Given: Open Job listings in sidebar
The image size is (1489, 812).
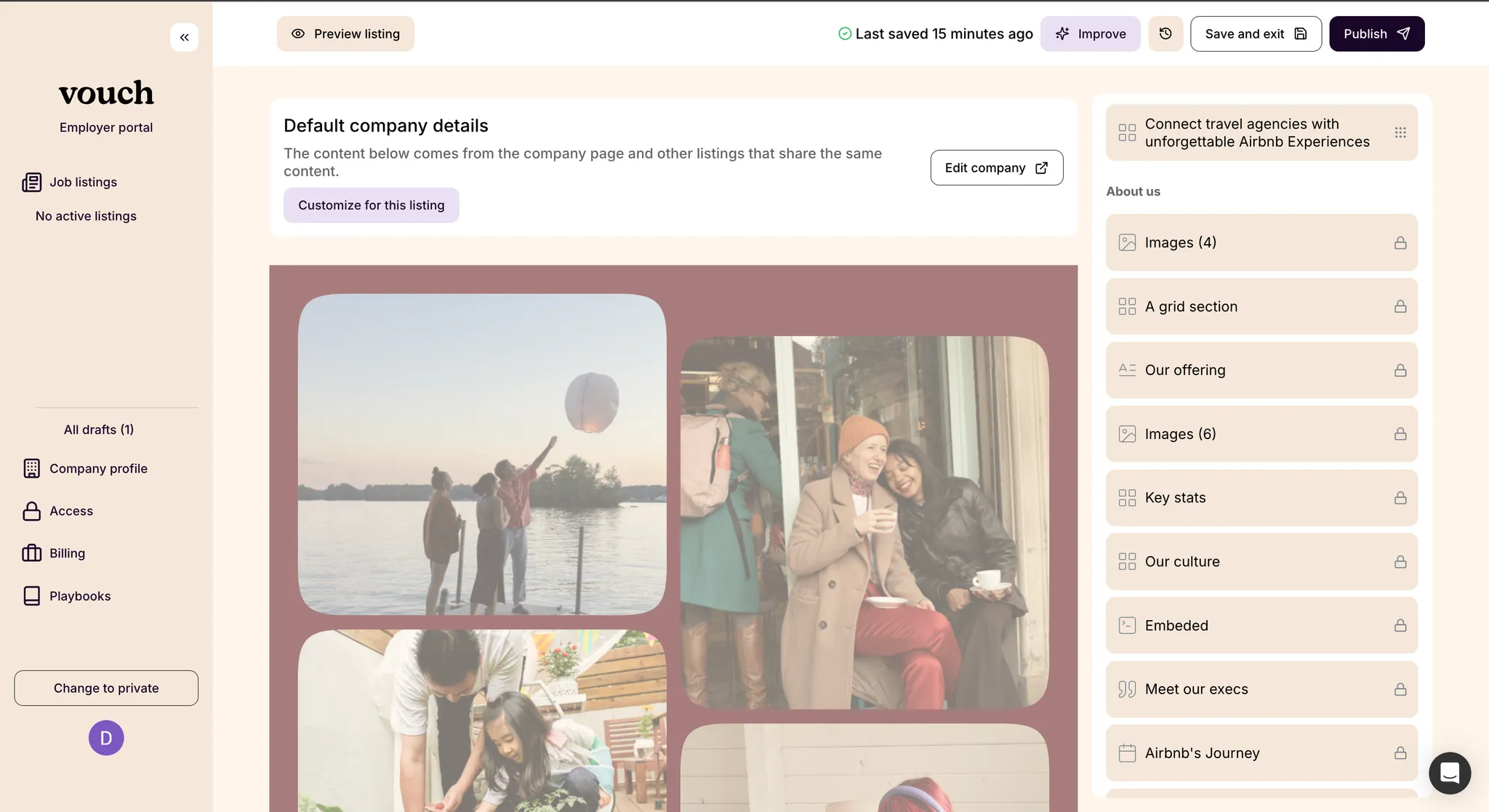Looking at the screenshot, I should [x=83, y=182].
